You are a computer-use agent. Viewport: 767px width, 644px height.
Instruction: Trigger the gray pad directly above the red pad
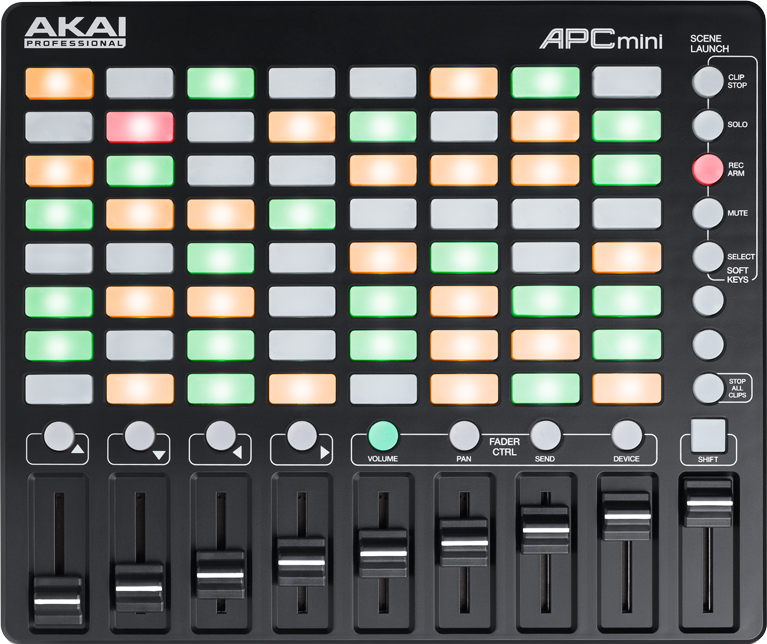[140, 83]
